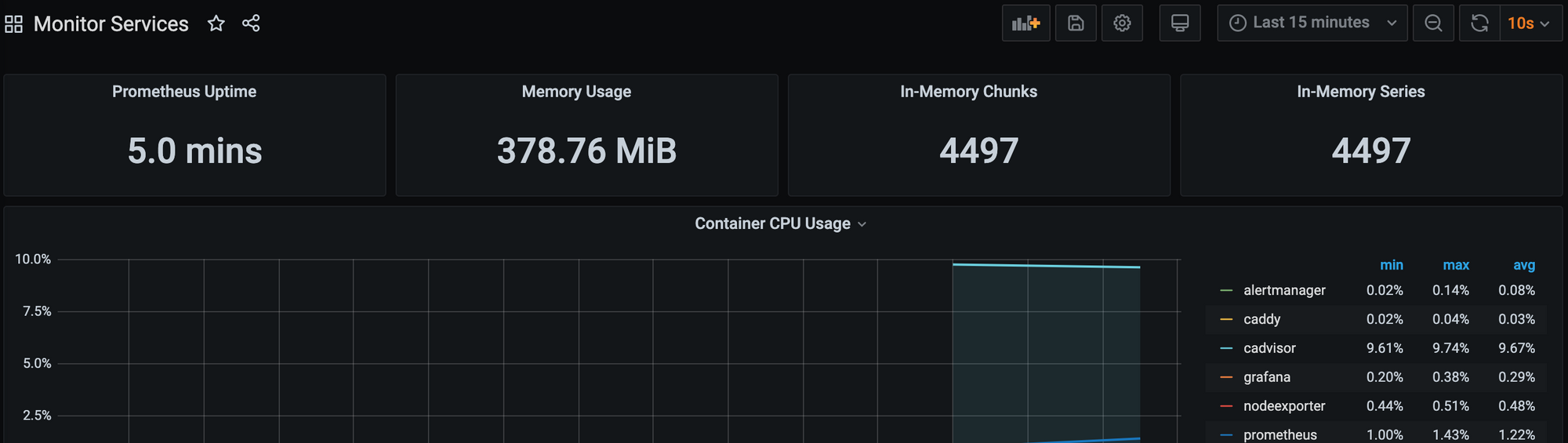The width and height of the screenshot is (1568, 443).
Task: Open the dashboards grid icon
Action: click(x=14, y=24)
